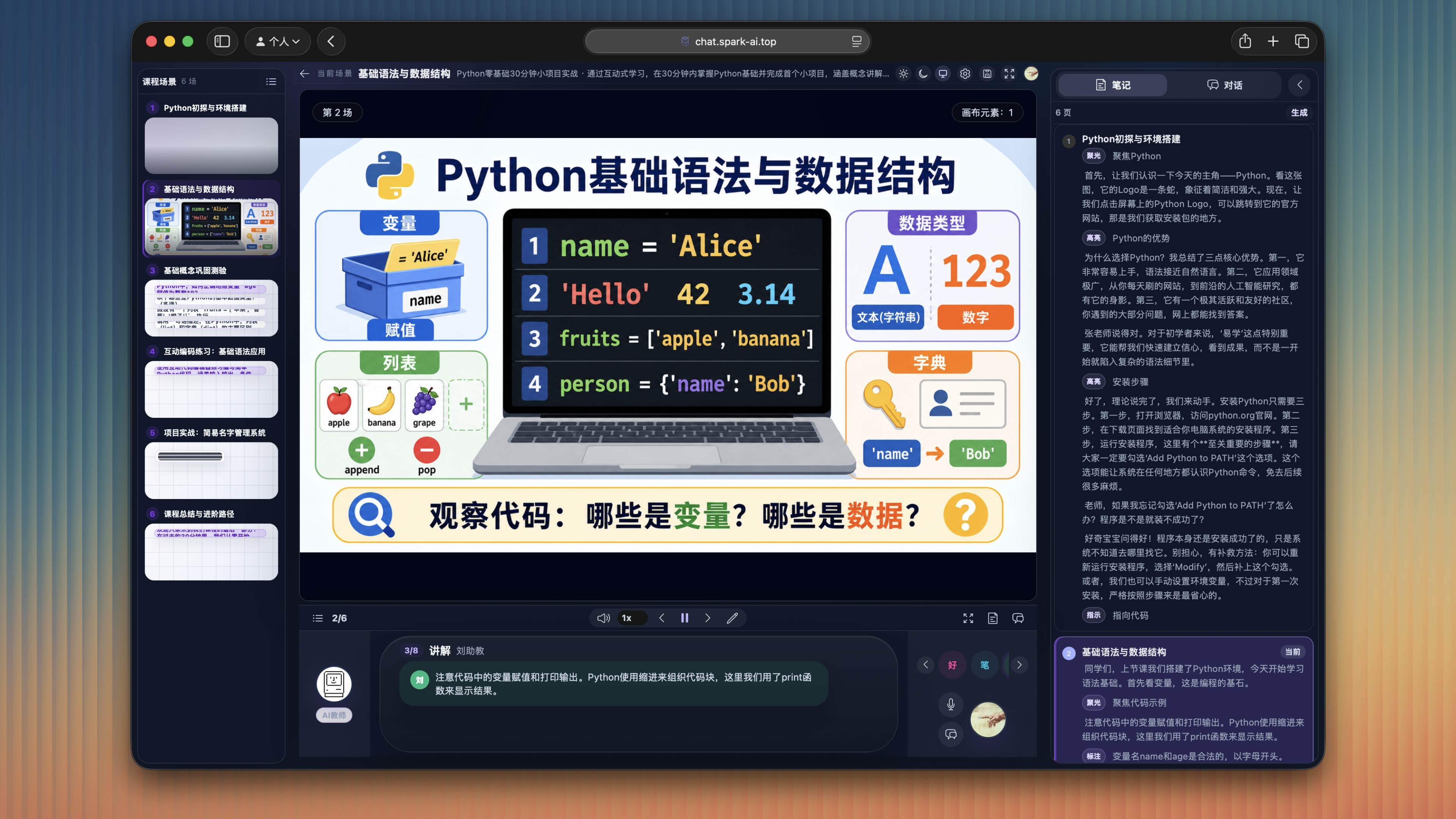
Task: Click Python的优势 highlight note
Action: pos(1141,238)
